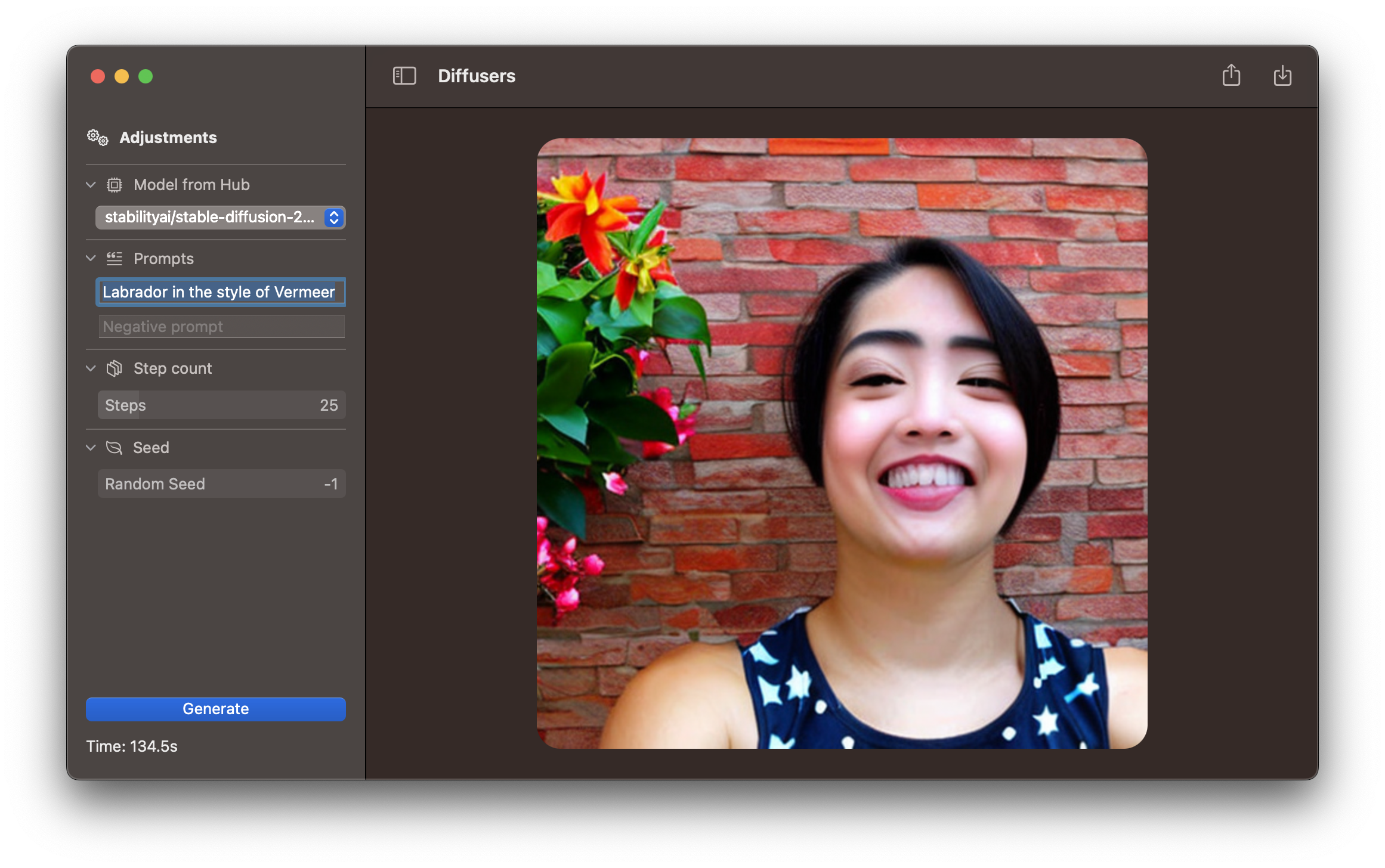This screenshot has width=1385, height=868.
Task: Open the stabilityai model dropdown
Action: 220,218
